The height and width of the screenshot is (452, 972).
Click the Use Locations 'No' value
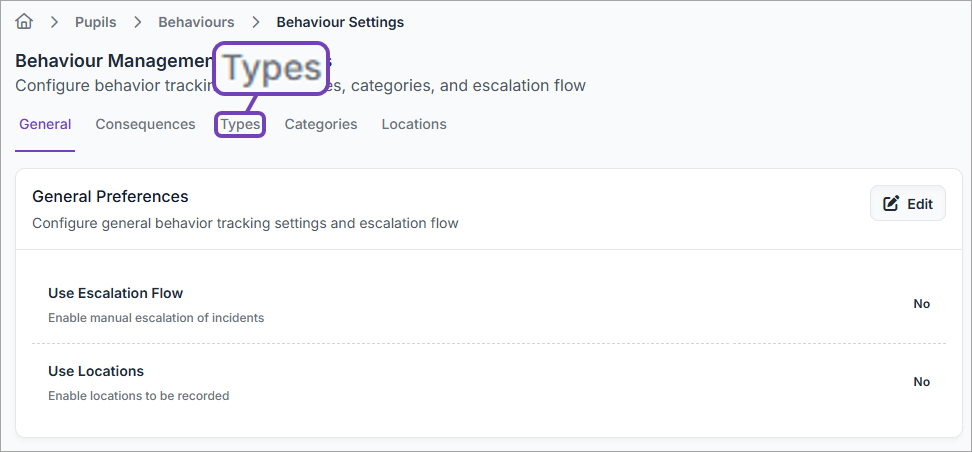click(x=921, y=382)
